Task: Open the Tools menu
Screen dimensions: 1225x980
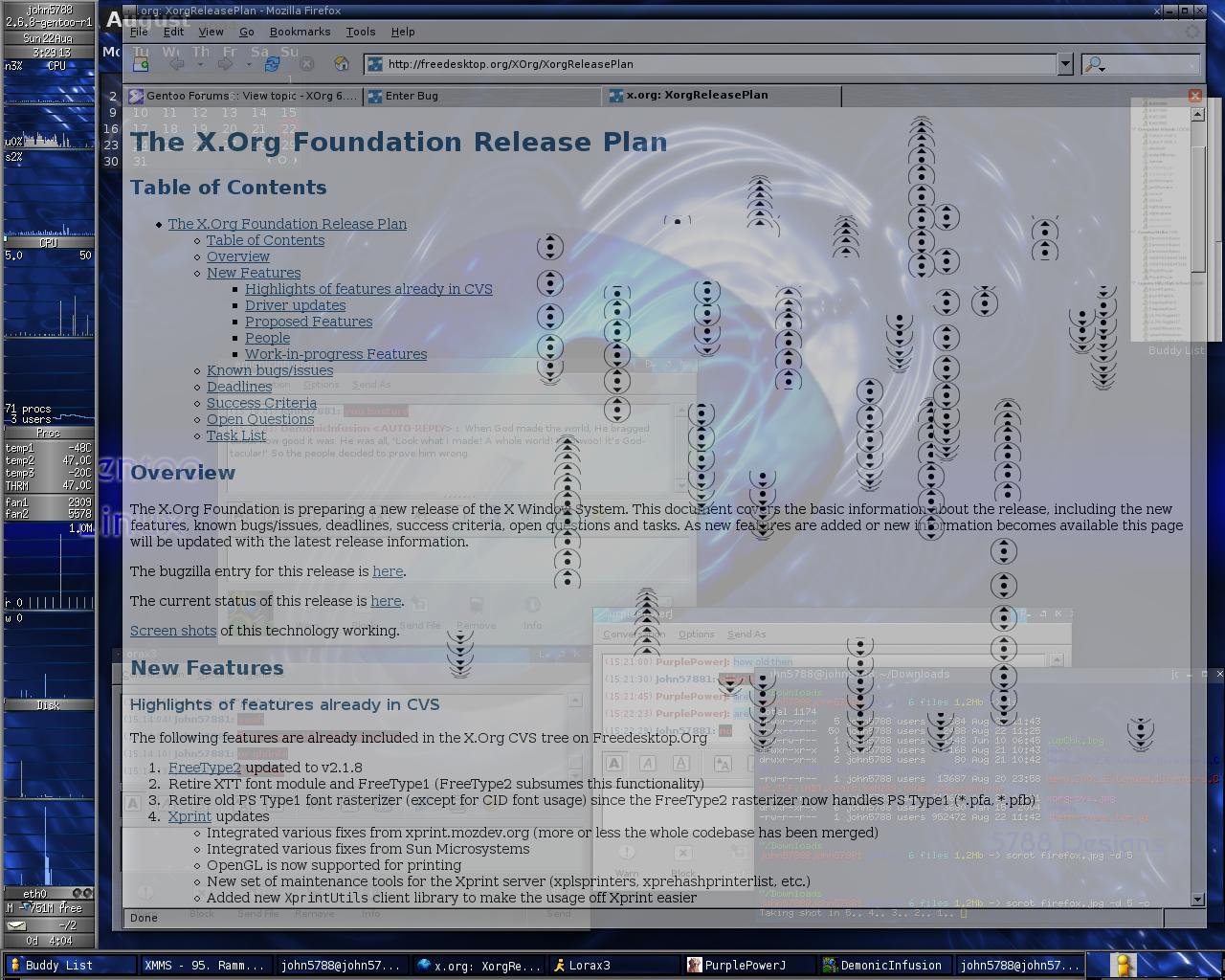Action: click(360, 32)
